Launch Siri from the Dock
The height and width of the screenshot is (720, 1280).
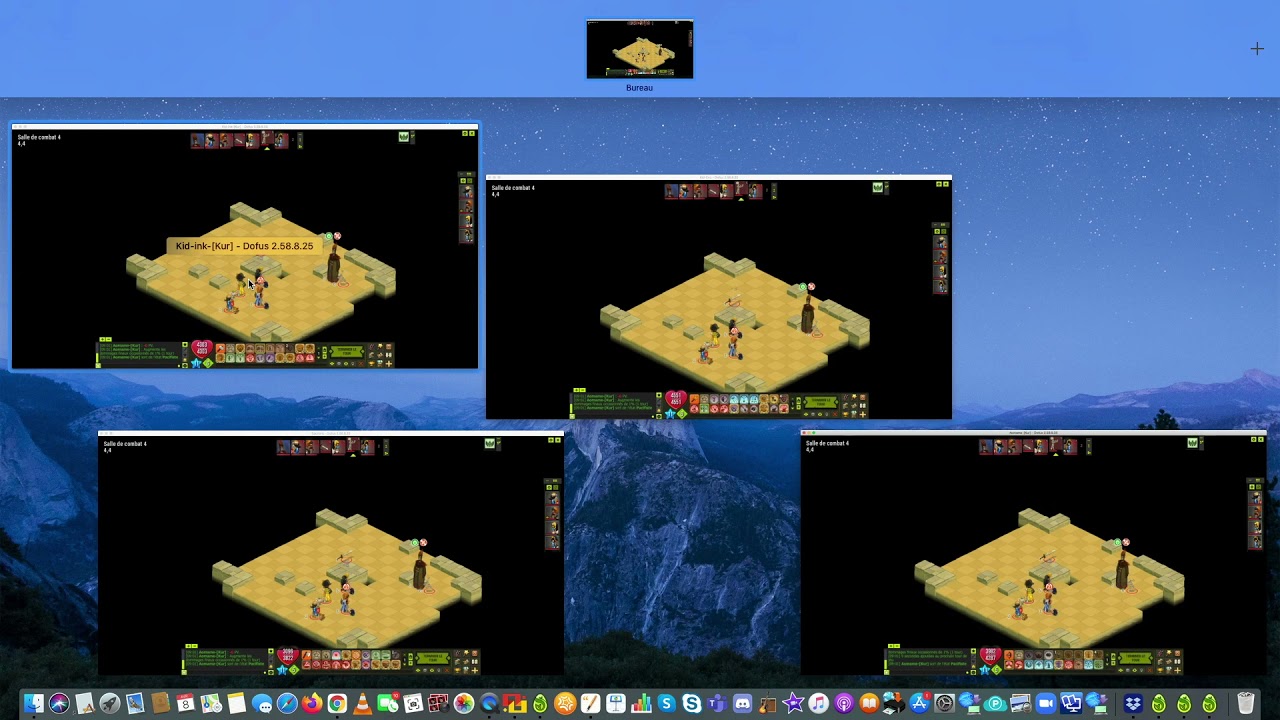(x=59, y=704)
